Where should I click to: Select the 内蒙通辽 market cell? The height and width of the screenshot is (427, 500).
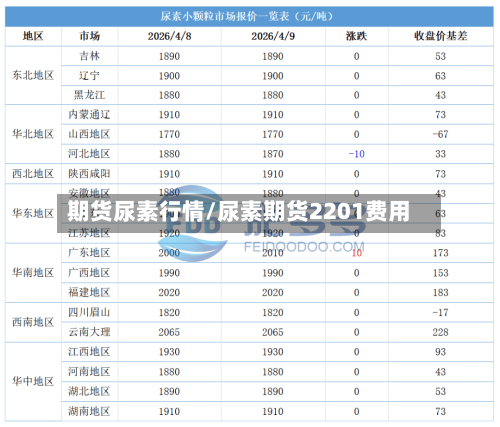89,115
